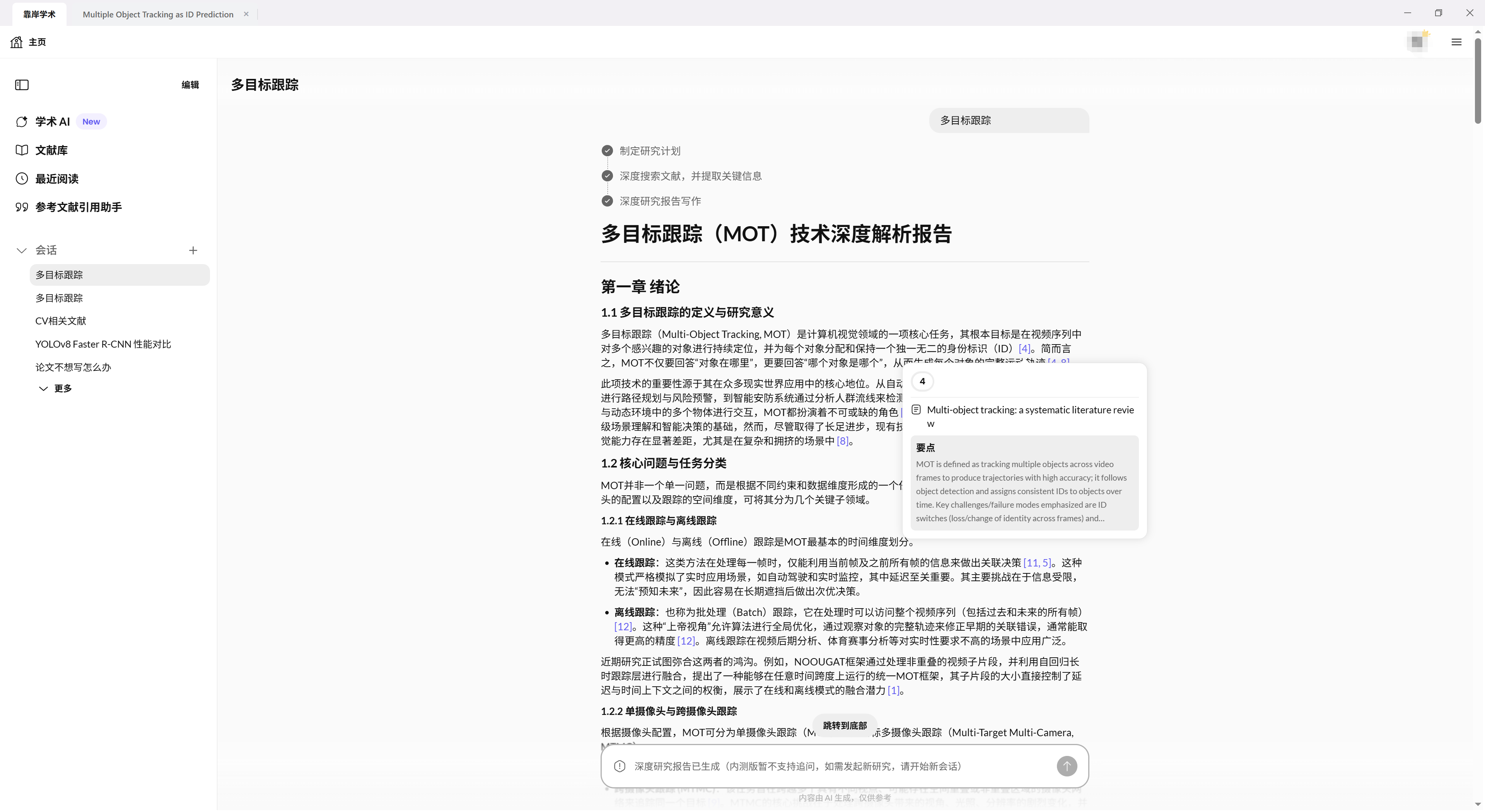Open 最近阅读 recent reading
The width and height of the screenshot is (1485, 812).
click(56, 179)
